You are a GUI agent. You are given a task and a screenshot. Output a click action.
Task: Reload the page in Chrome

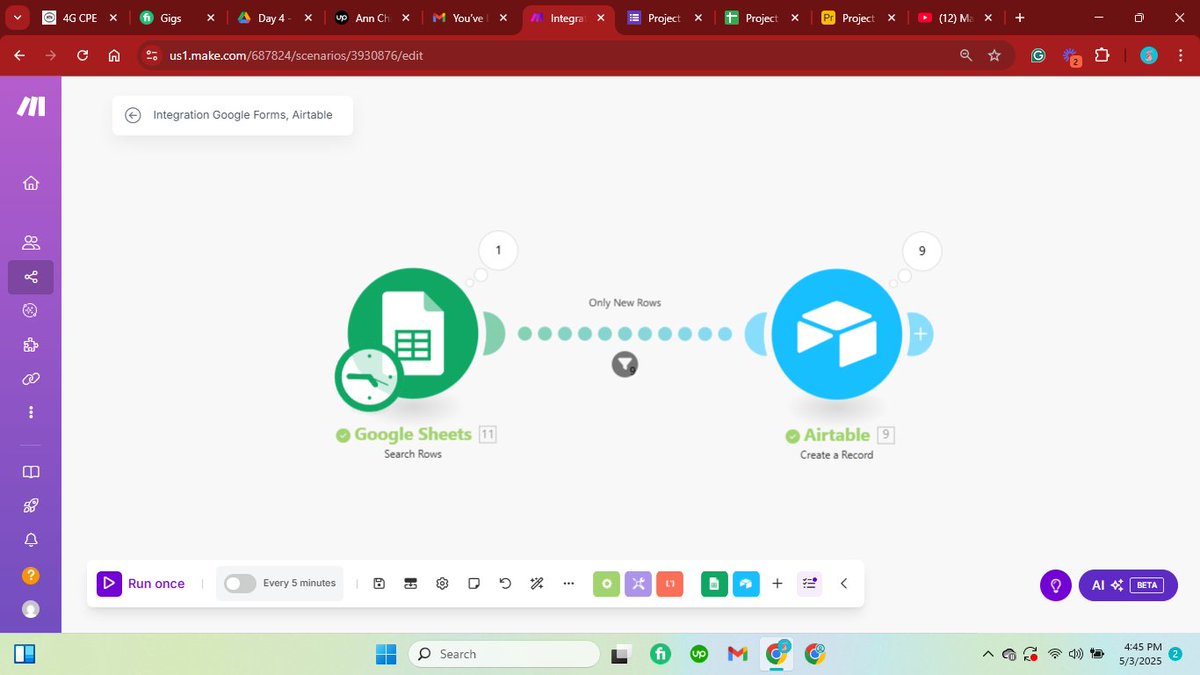click(83, 56)
